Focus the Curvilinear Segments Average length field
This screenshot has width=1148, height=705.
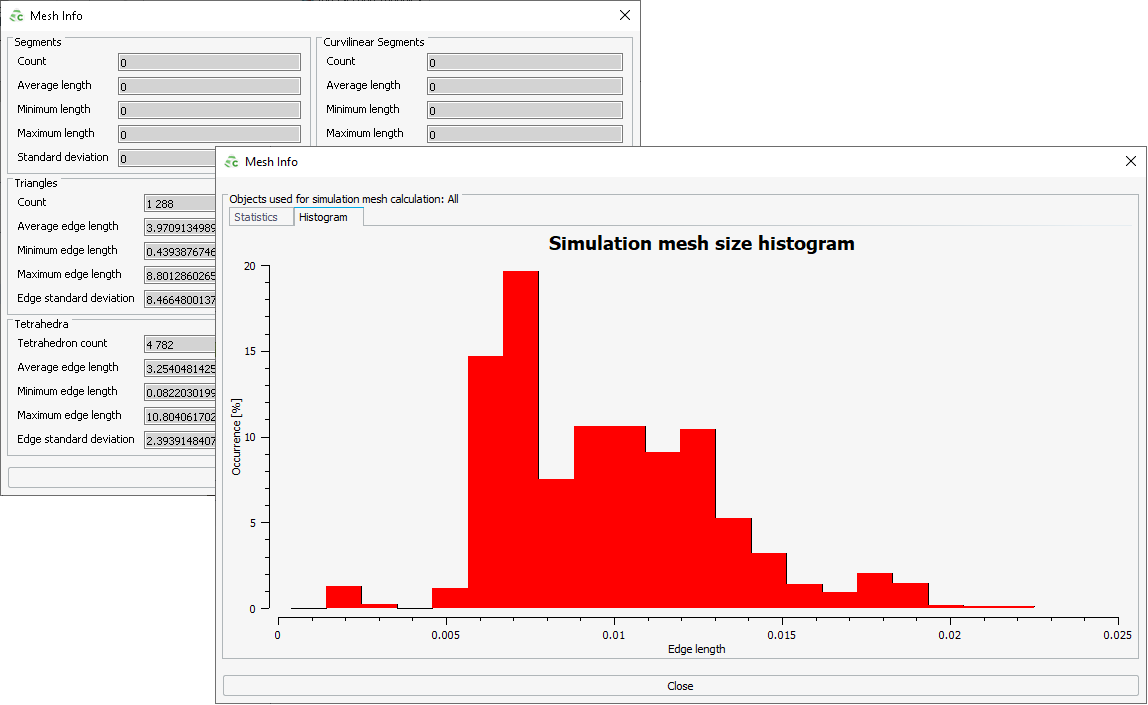[524, 86]
